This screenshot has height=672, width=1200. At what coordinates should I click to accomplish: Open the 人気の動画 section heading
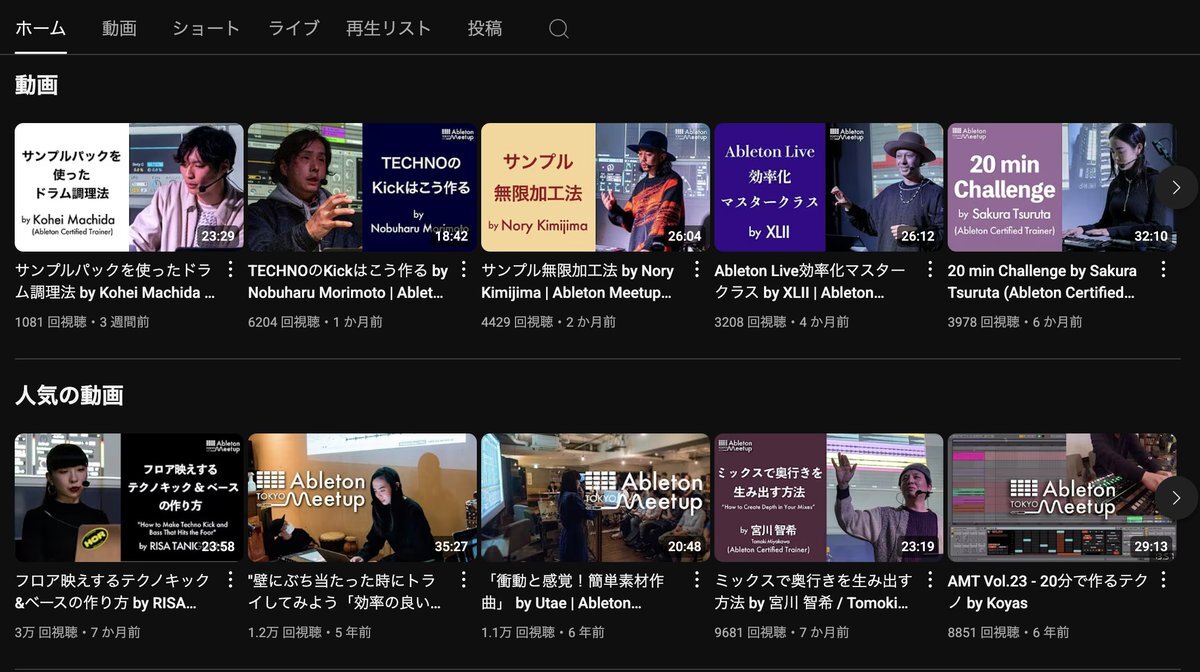click(69, 395)
